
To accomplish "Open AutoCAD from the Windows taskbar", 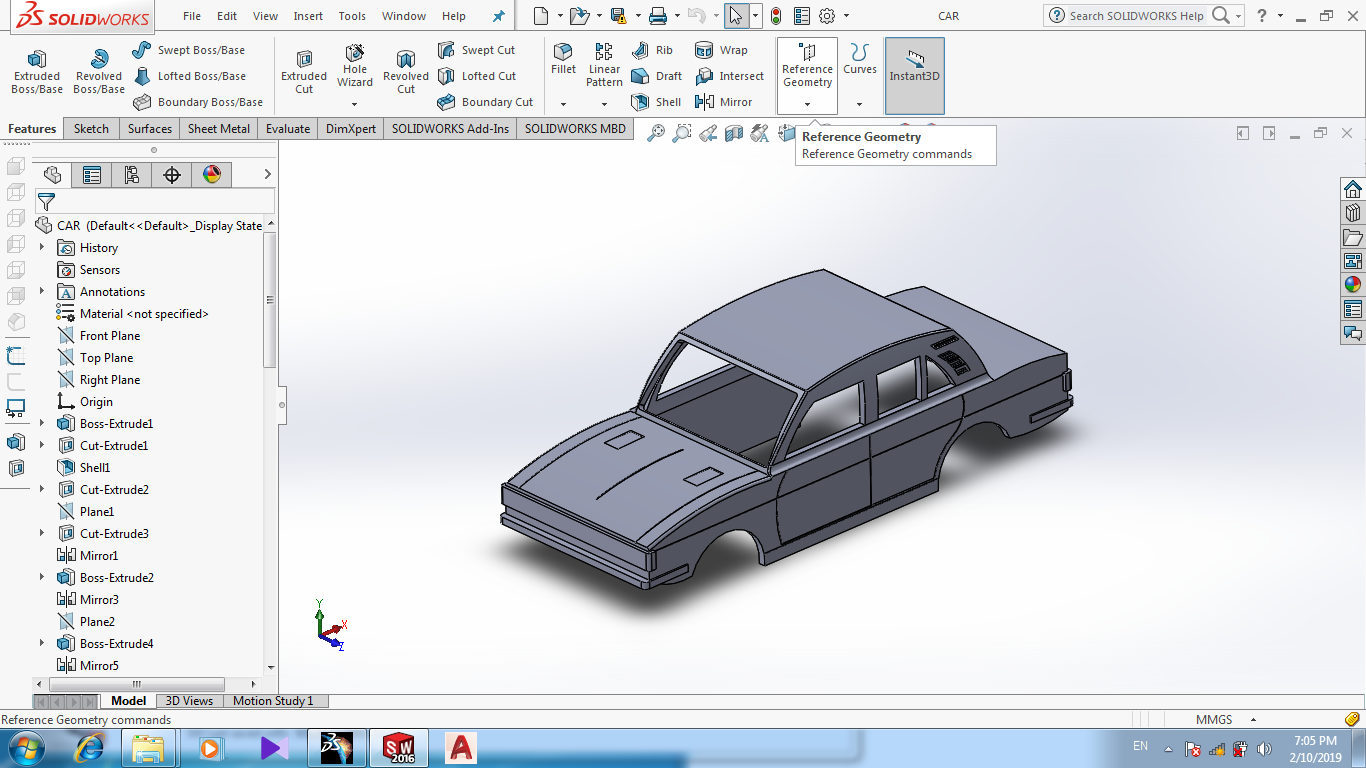I will [x=461, y=747].
